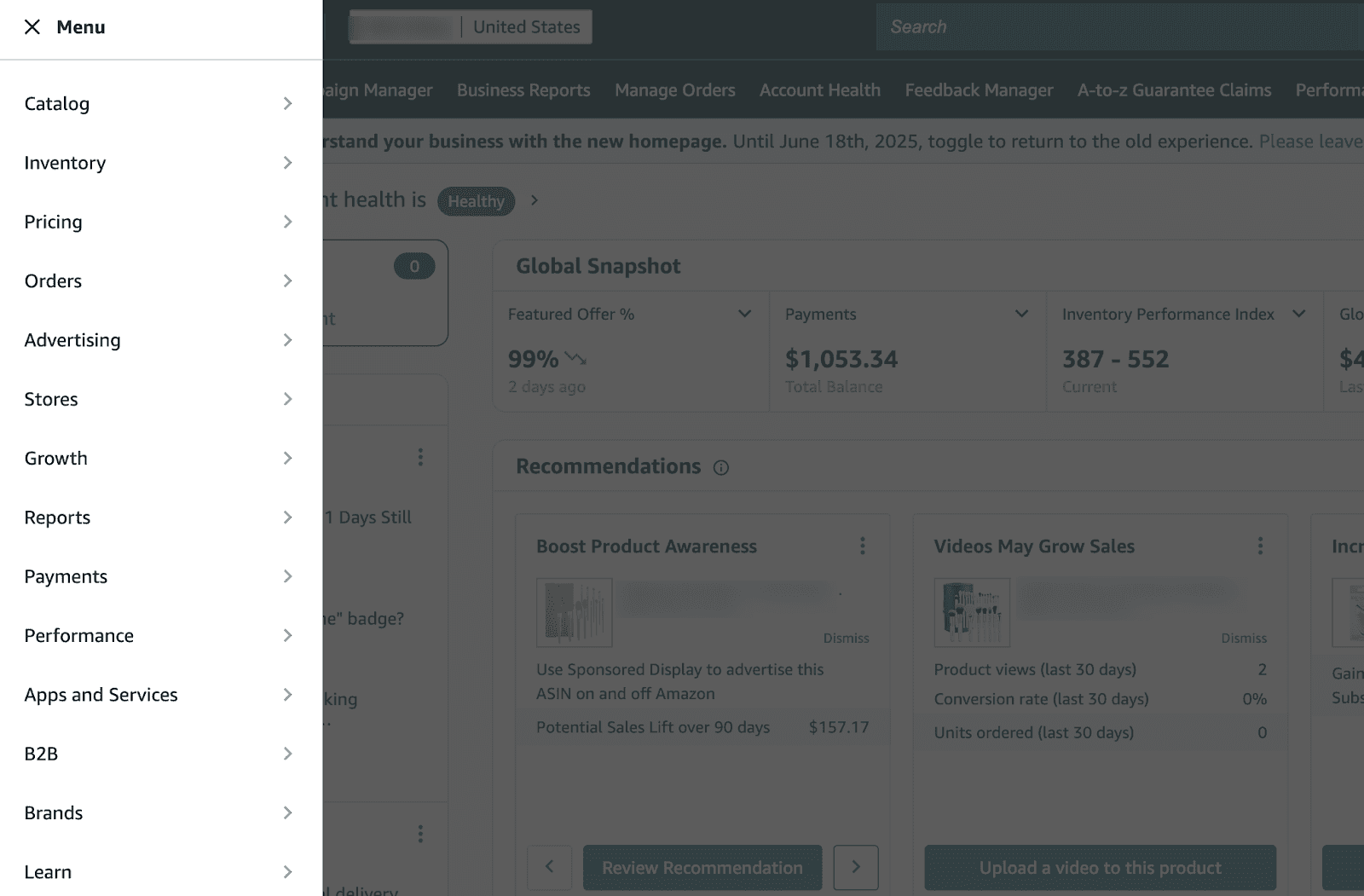Click the Recommendations info icon
Screen dimensions: 1364x896
point(721,468)
